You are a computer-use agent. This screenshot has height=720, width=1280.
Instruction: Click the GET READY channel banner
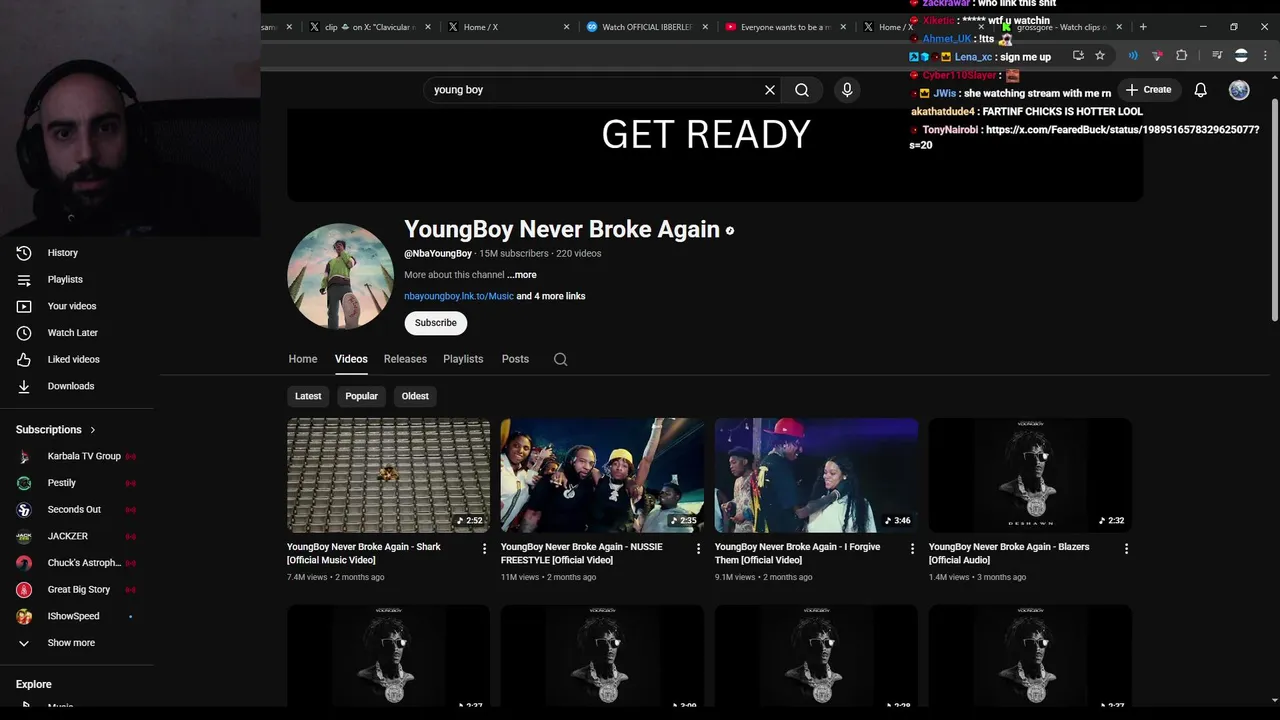pos(715,155)
